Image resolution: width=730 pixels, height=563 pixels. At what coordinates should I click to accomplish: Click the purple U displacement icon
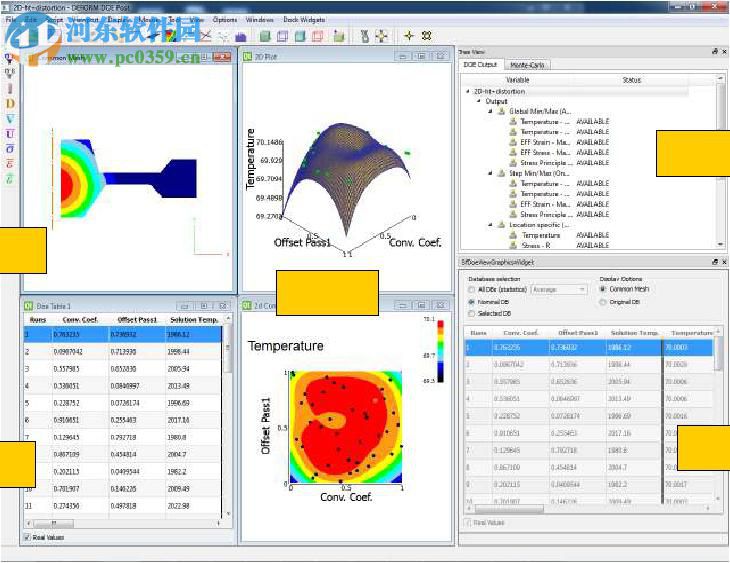point(10,133)
